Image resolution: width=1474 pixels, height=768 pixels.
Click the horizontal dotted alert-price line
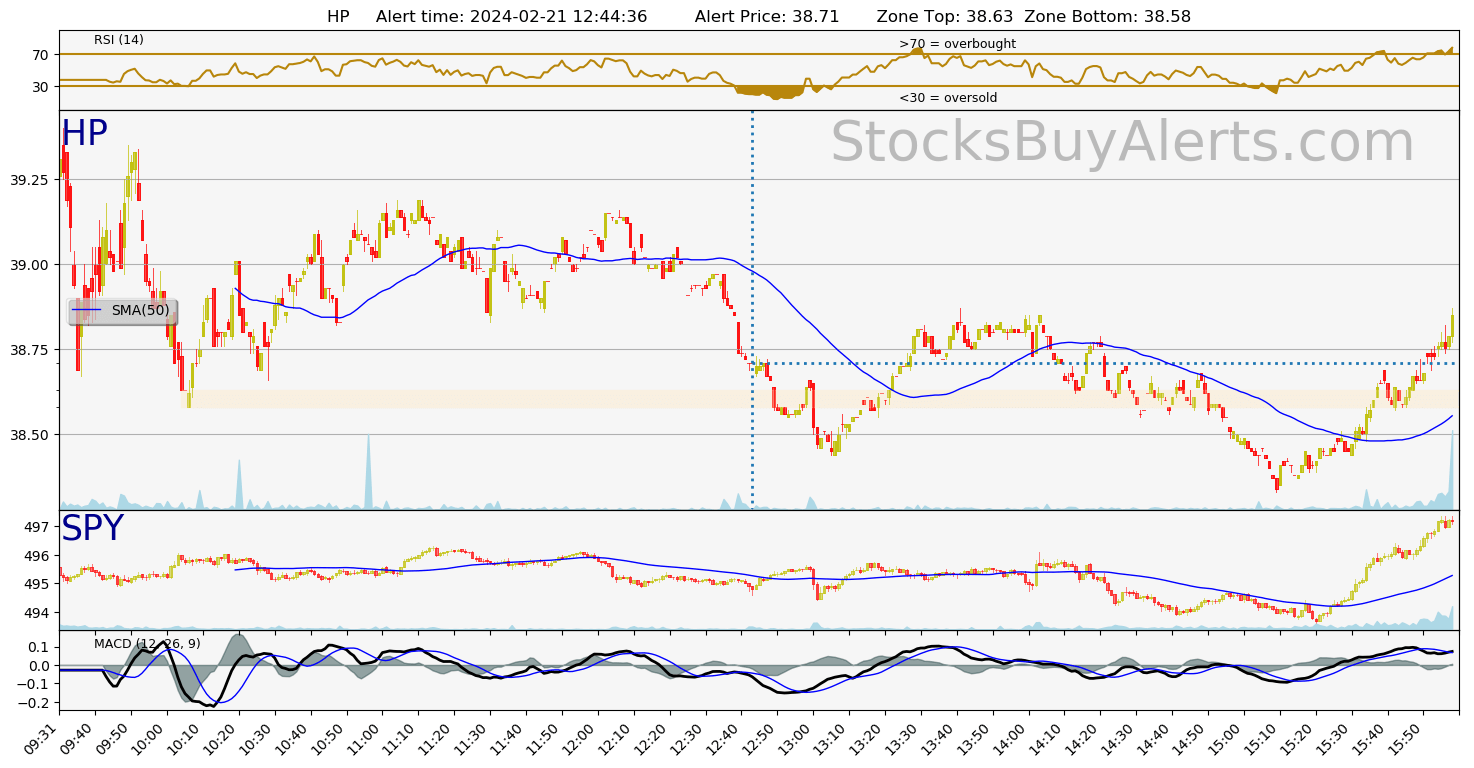coord(1104,363)
